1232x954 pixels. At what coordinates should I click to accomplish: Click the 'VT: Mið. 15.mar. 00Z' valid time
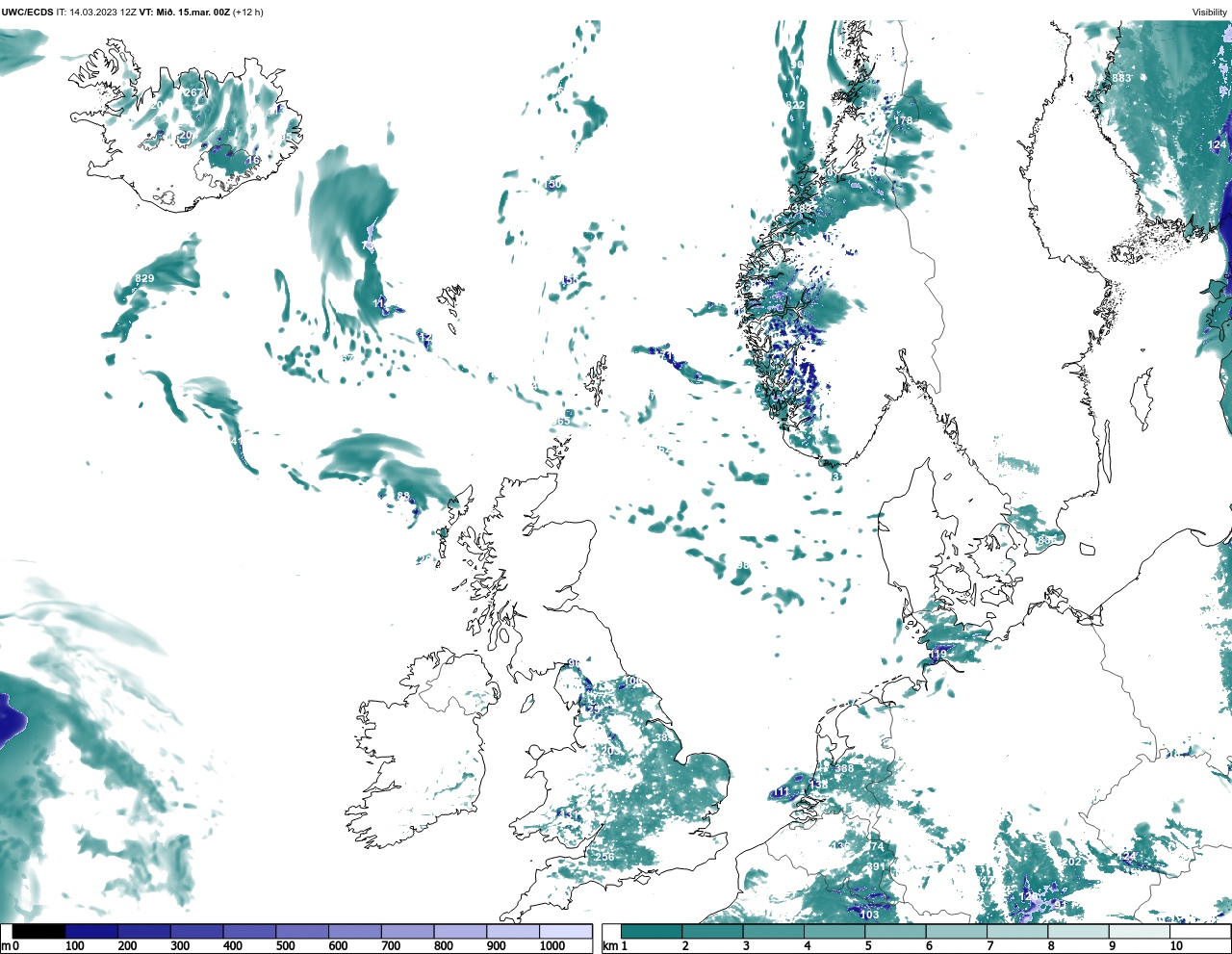(185, 13)
